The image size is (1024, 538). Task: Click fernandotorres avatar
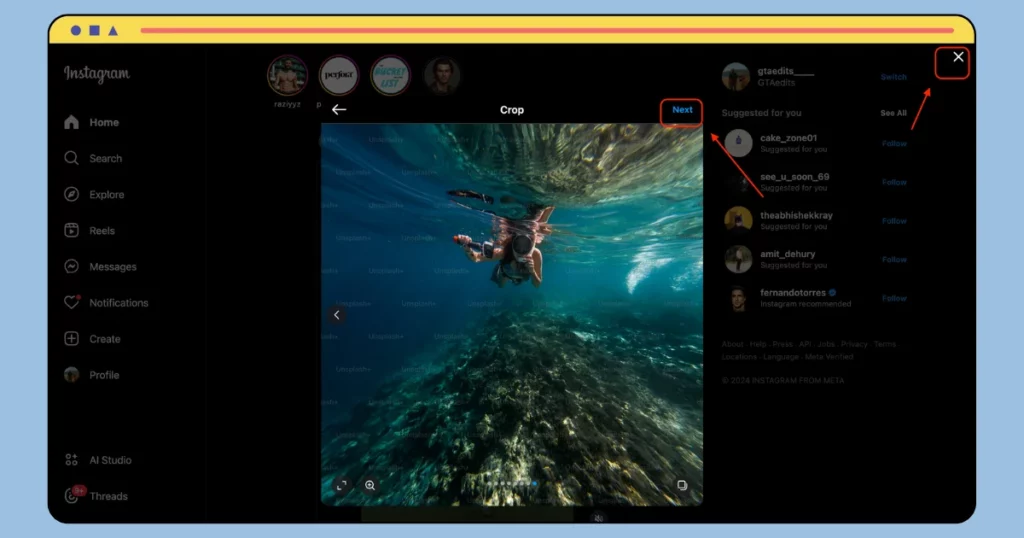coord(739,298)
